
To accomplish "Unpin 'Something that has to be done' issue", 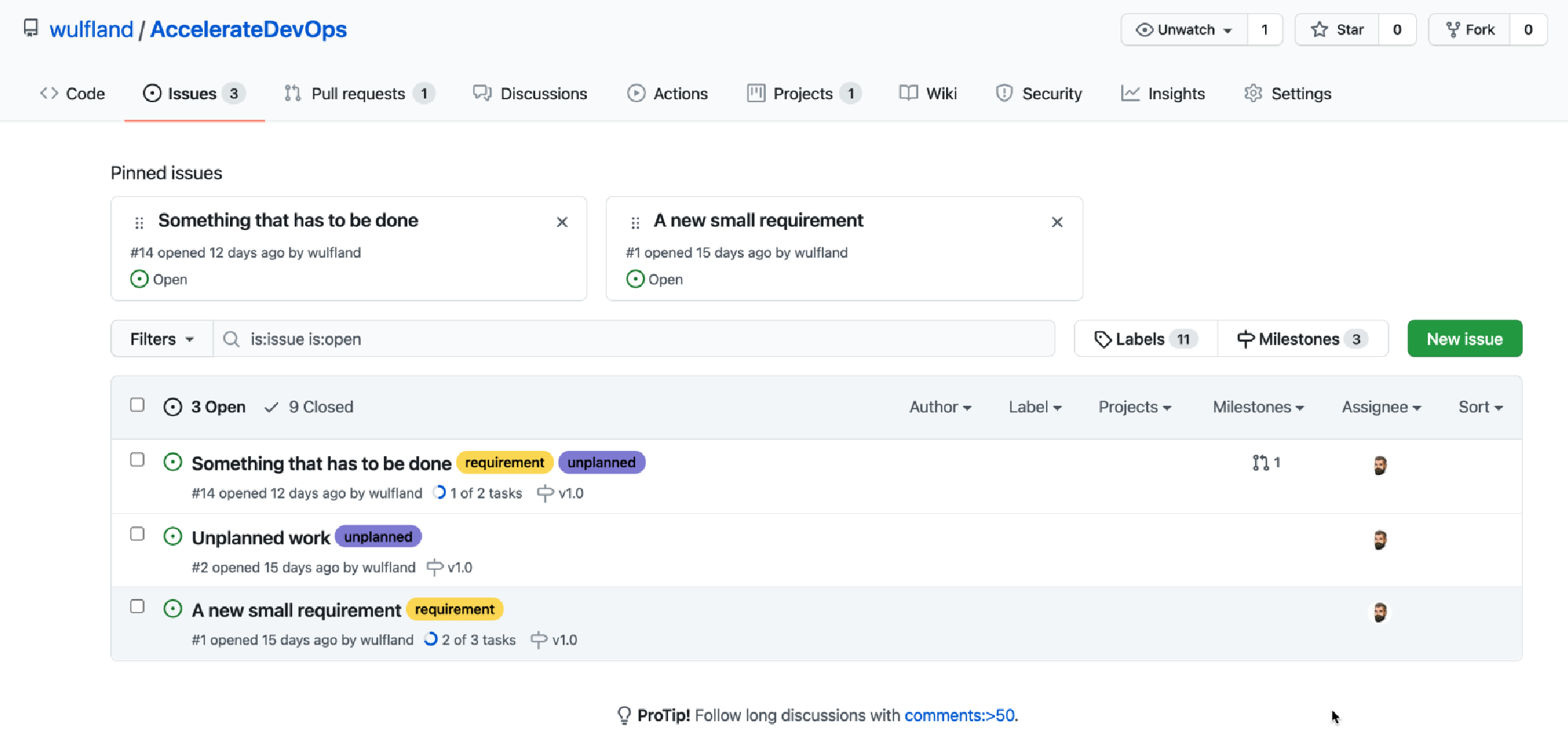I will (562, 222).
